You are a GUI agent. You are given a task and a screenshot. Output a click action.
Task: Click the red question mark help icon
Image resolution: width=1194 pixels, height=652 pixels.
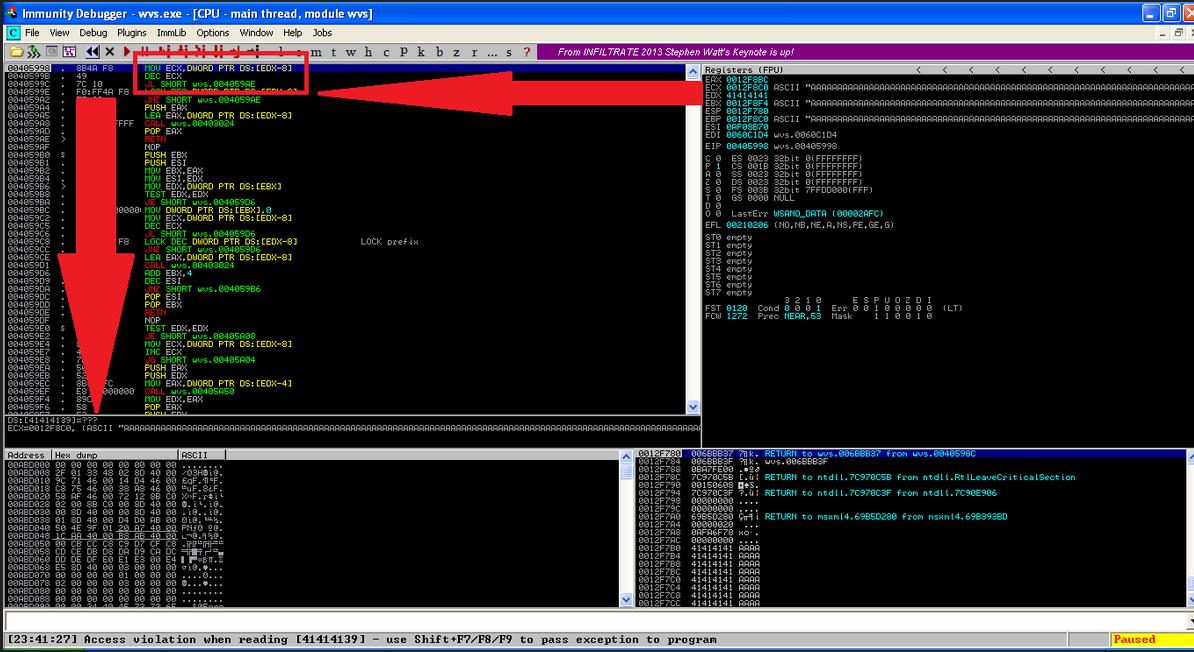(525, 52)
